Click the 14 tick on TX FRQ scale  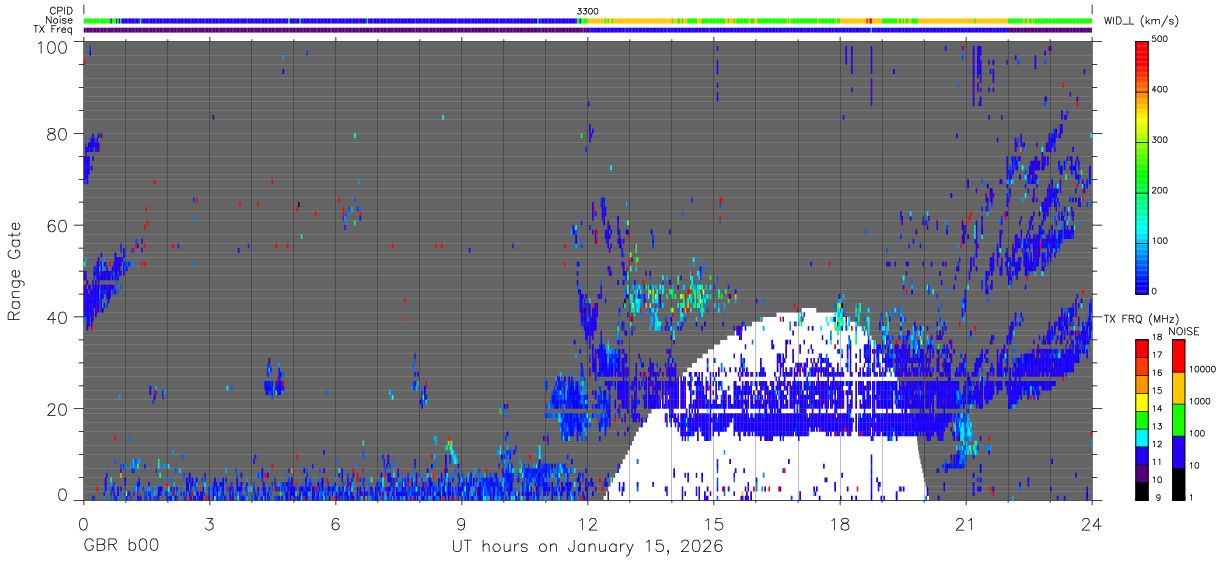pyautogui.click(x=1156, y=408)
